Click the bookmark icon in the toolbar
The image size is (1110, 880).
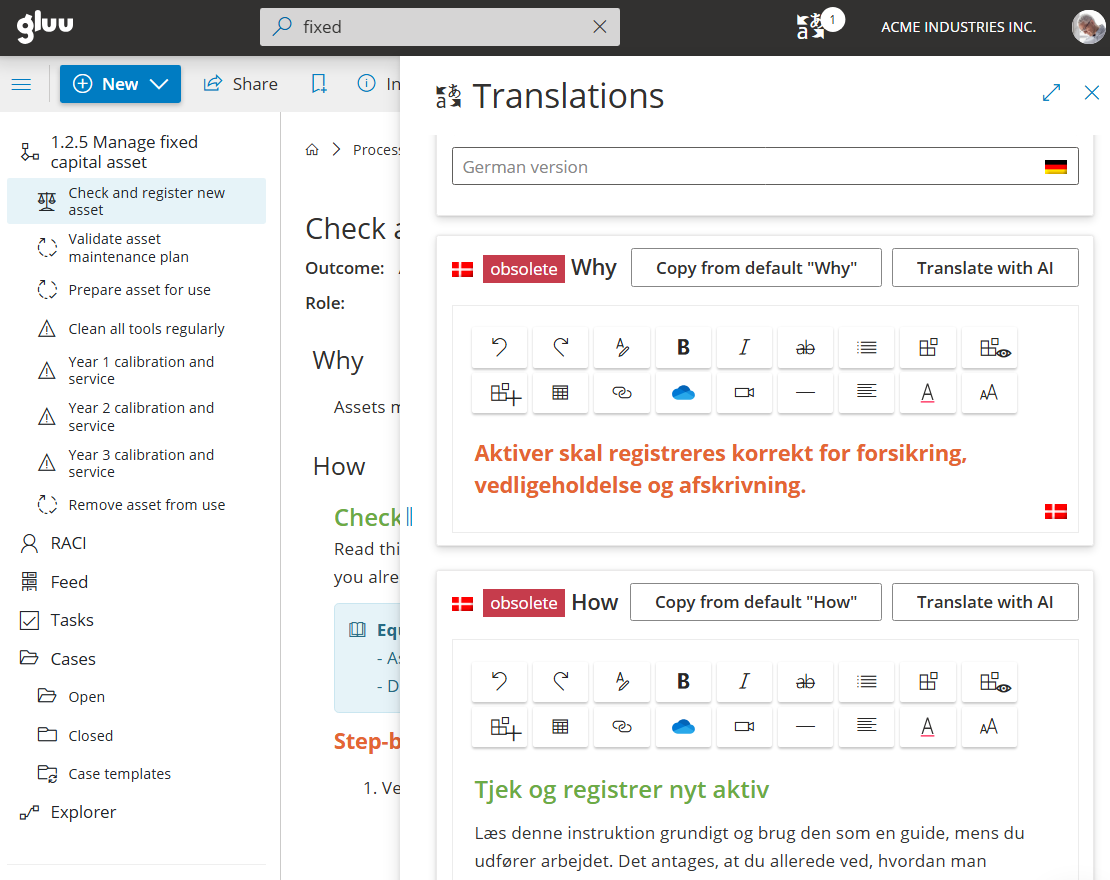319,84
